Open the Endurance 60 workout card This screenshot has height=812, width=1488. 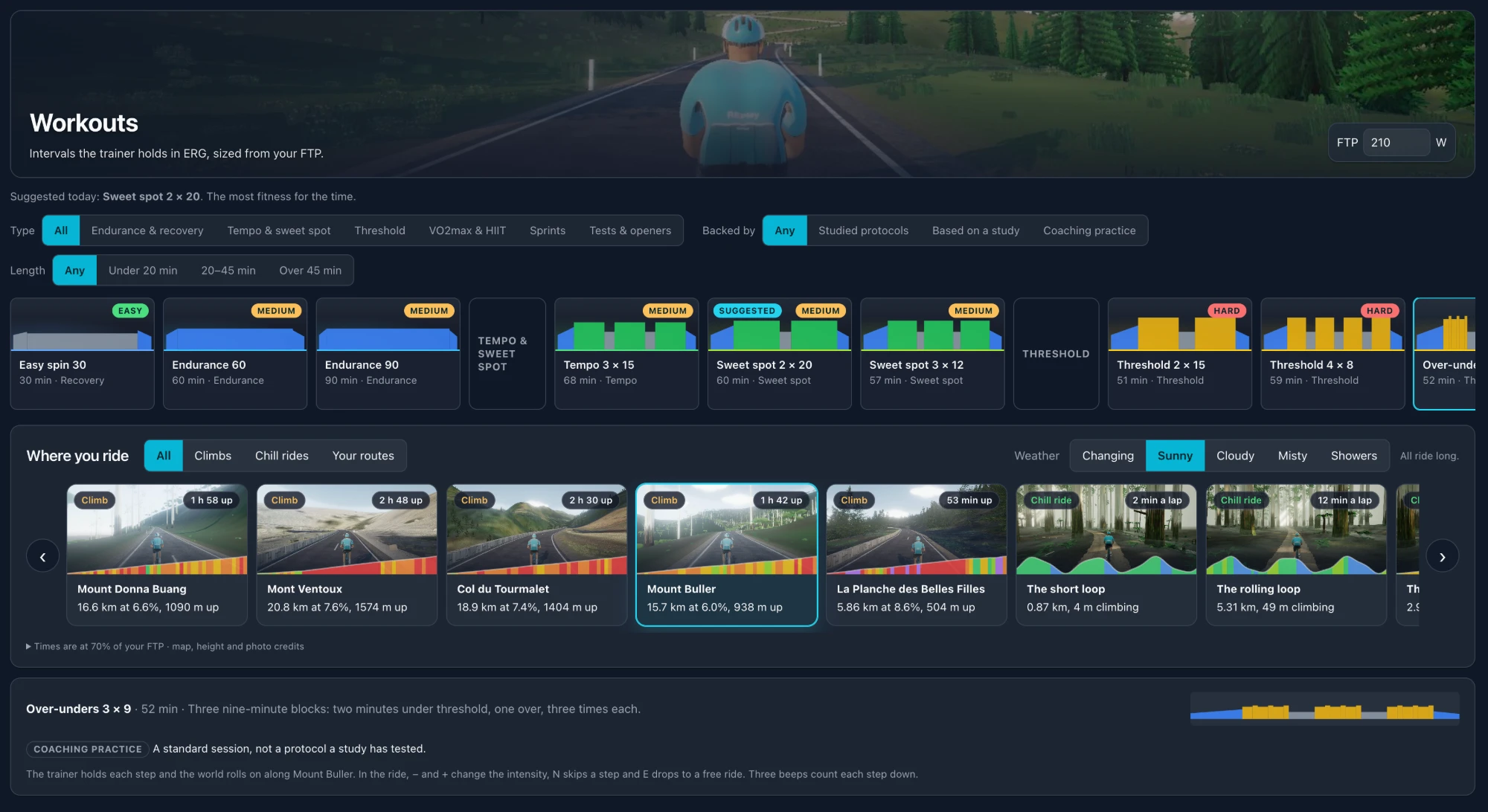pos(235,354)
